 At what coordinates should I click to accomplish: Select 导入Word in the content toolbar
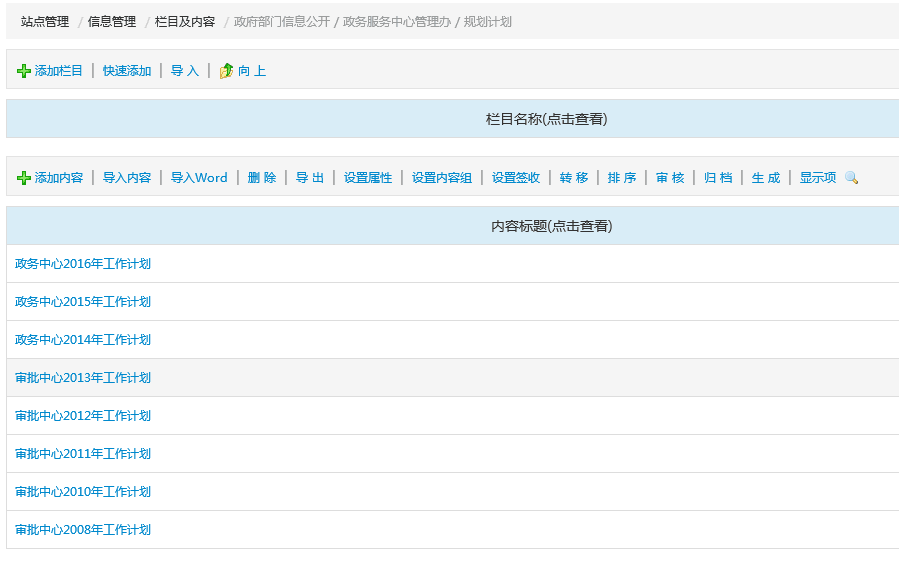point(199,178)
